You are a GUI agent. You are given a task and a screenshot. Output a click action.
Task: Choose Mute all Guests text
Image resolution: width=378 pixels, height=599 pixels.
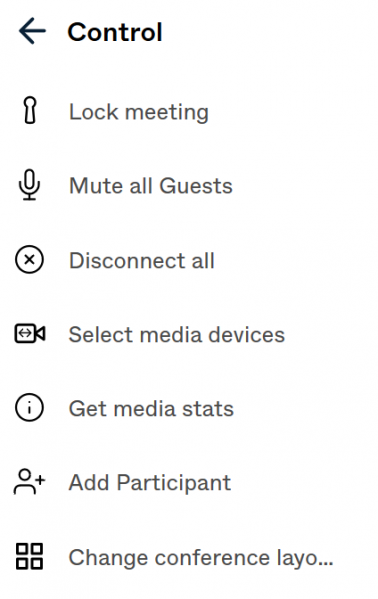point(151,186)
